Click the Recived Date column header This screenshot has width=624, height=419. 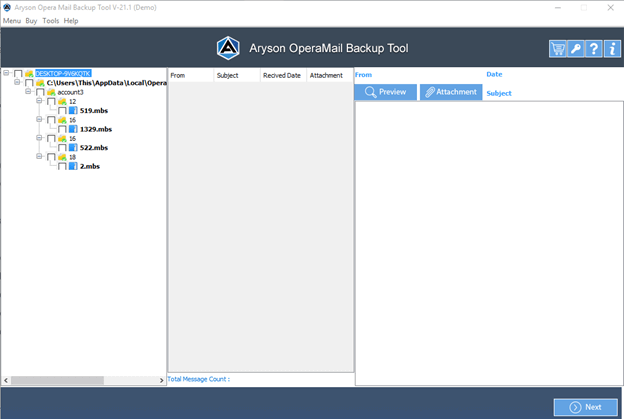coord(283,76)
